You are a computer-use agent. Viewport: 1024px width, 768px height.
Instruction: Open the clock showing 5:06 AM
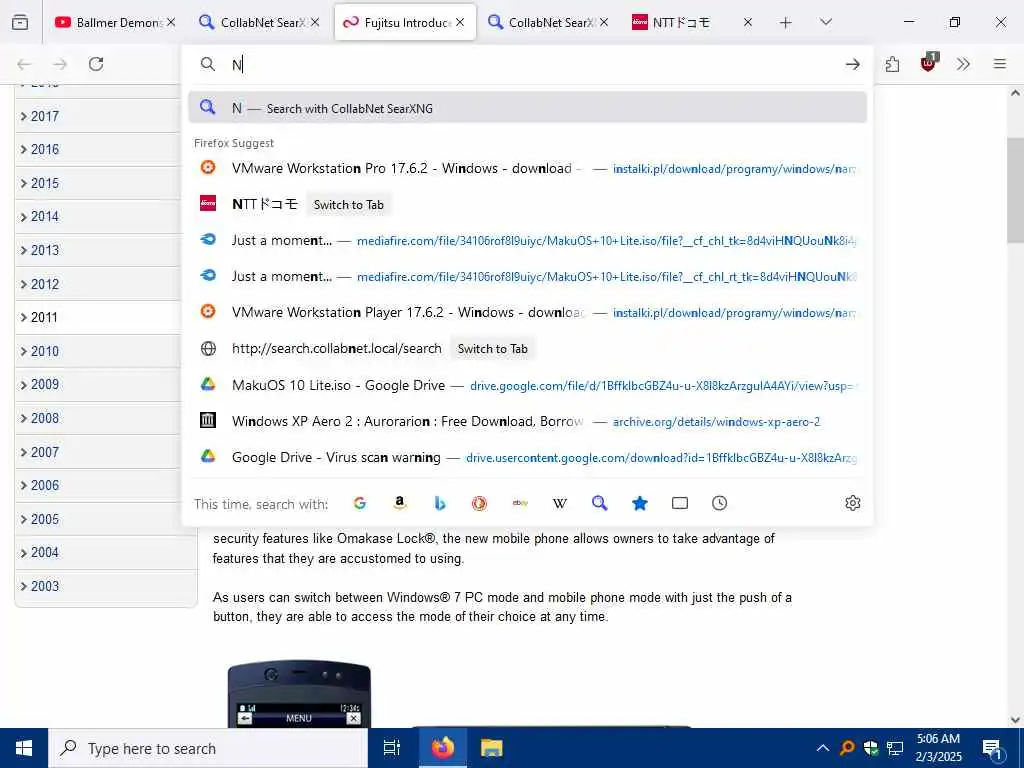tap(938, 748)
